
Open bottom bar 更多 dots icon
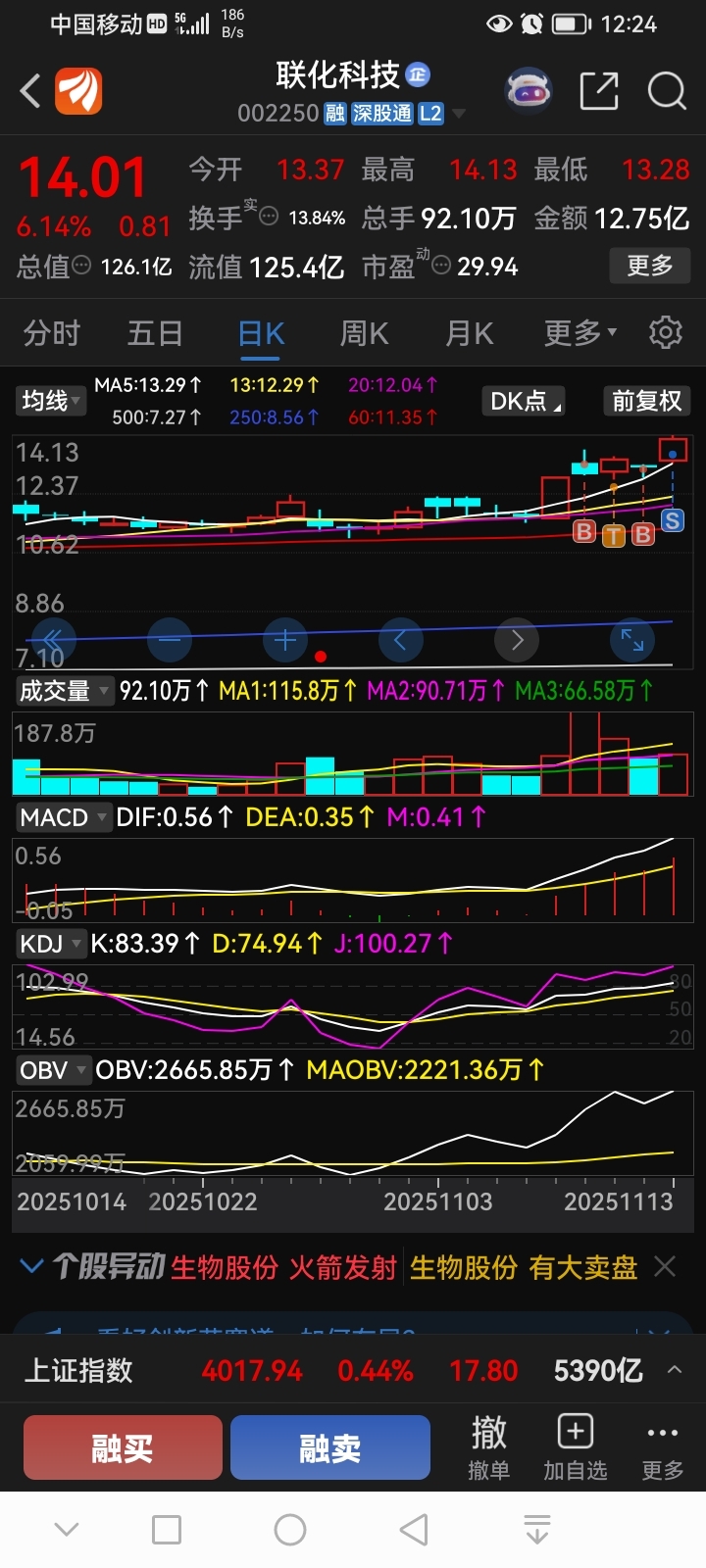[662, 1446]
